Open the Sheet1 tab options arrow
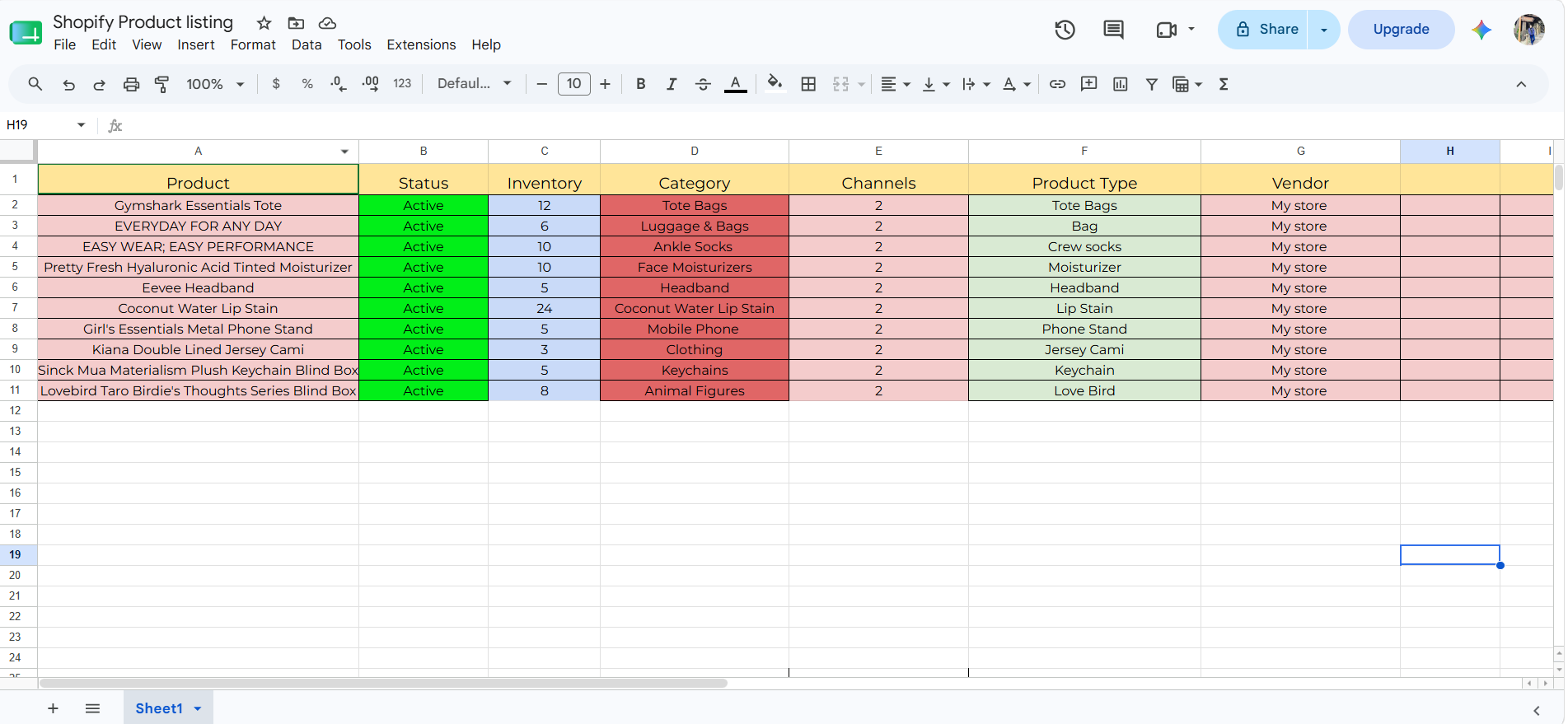This screenshot has height=724, width=1568. click(198, 708)
